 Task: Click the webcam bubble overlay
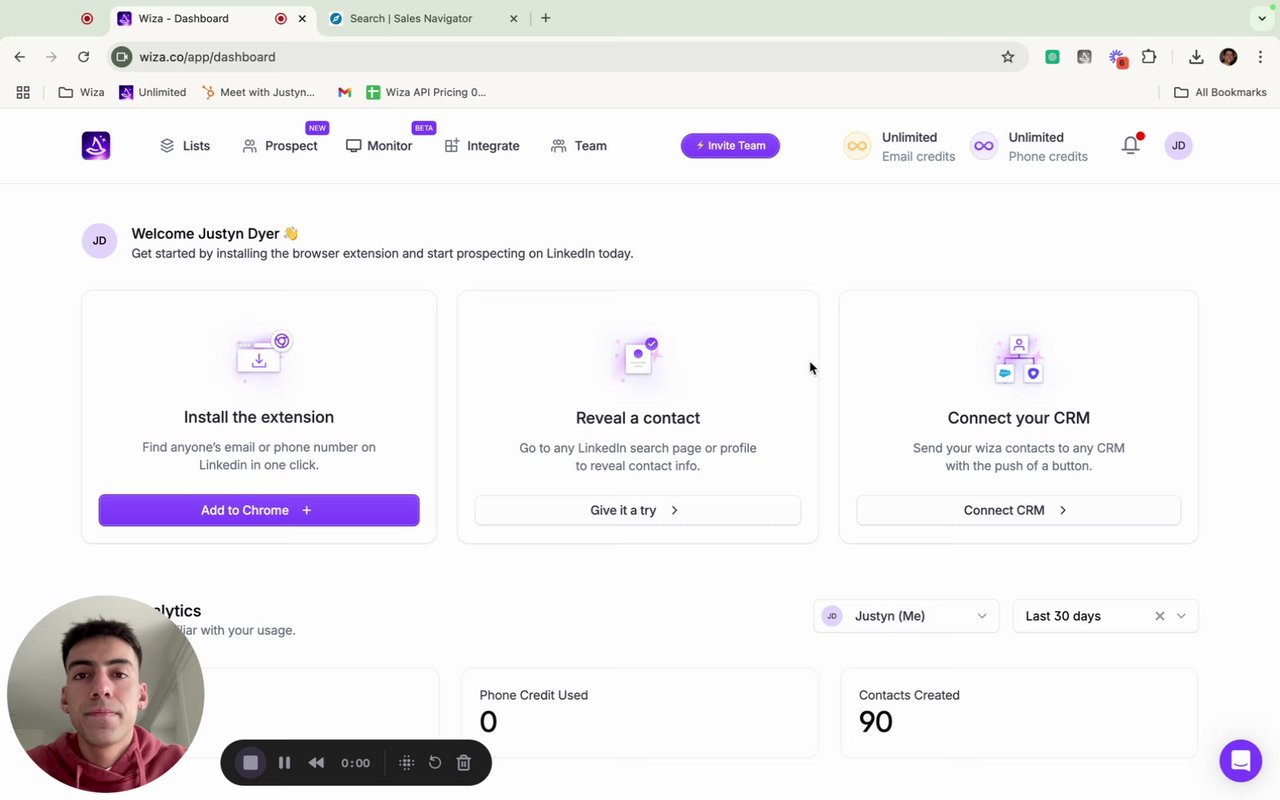click(x=105, y=695)
